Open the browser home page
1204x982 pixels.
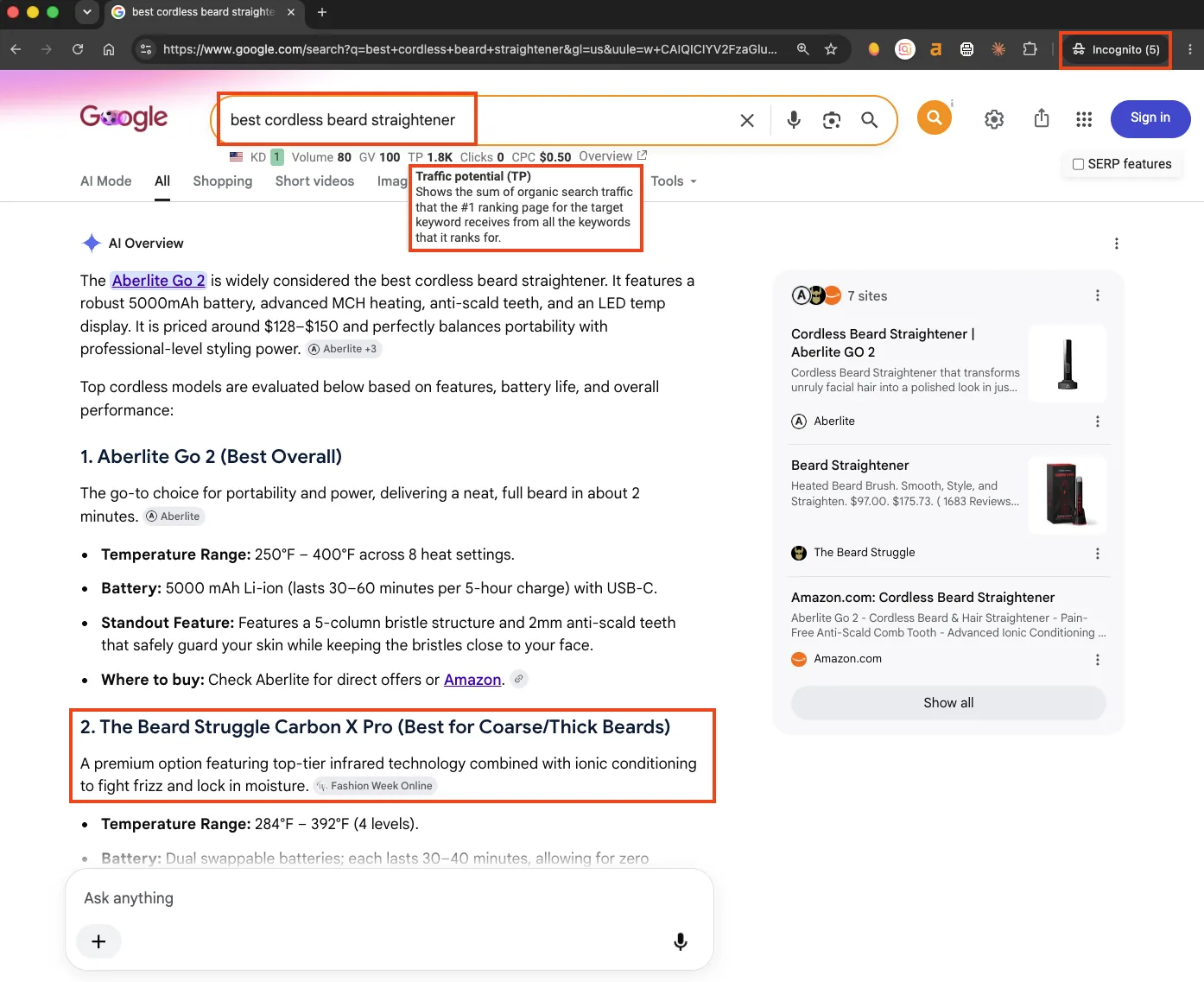tap(109, 49)
